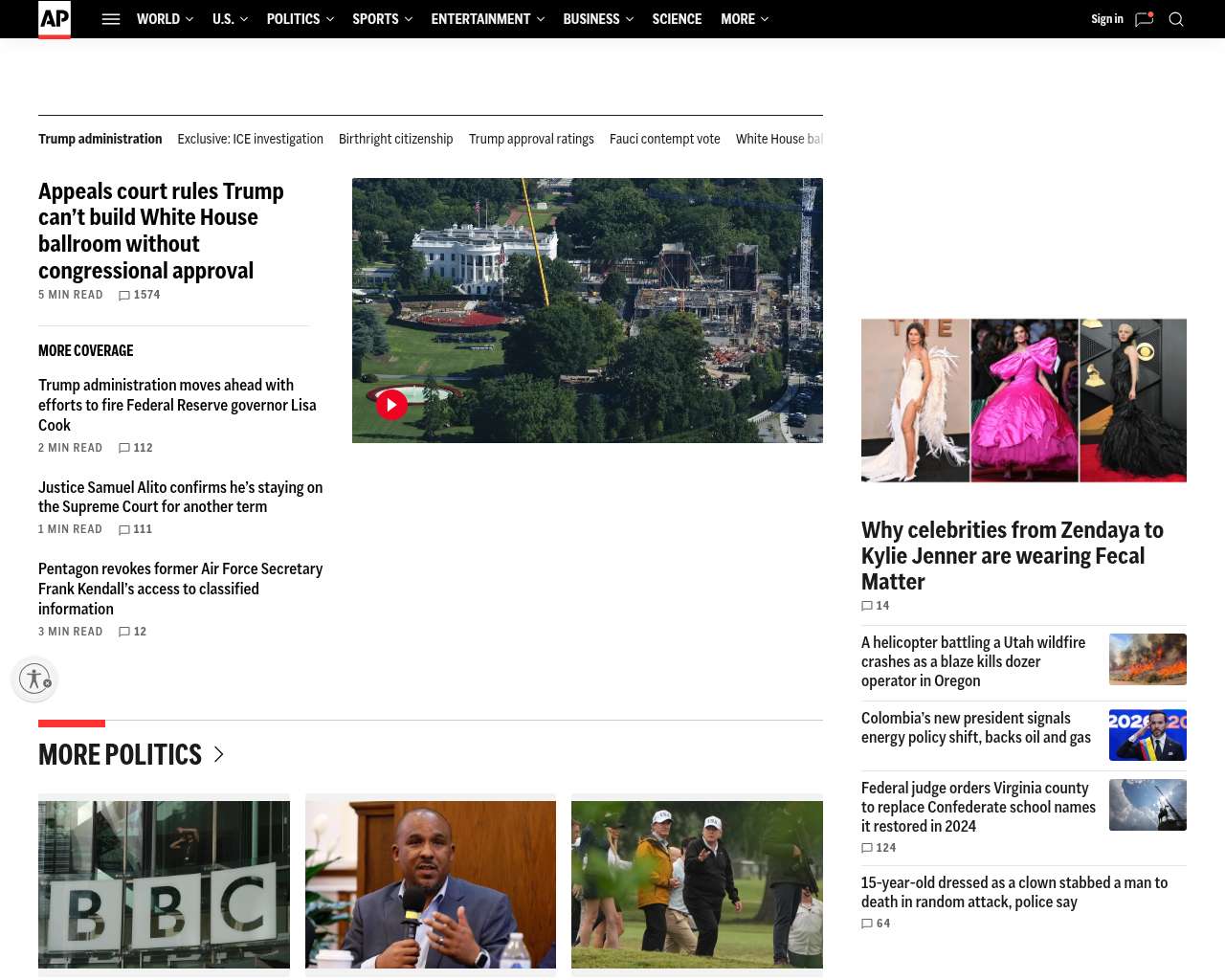This screenshot has width=1225, height=980.
Task: Select the Birthright citizenship topic
Action: point(396,139)
